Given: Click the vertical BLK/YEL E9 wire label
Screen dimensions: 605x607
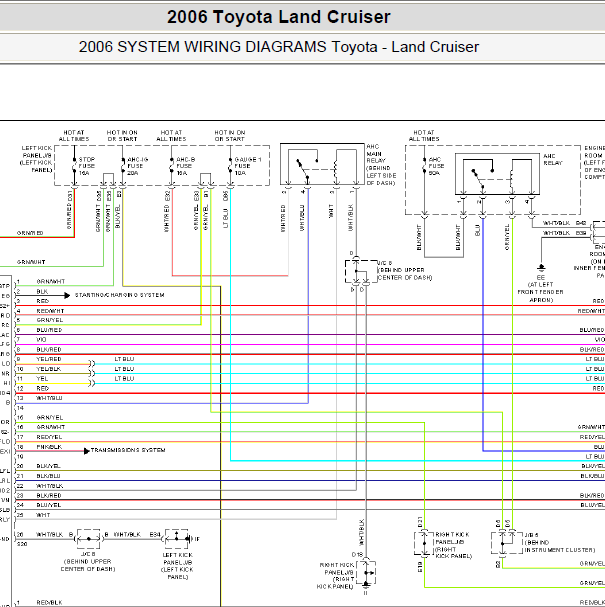Looking at the screenshot, I should pos(118,209).
